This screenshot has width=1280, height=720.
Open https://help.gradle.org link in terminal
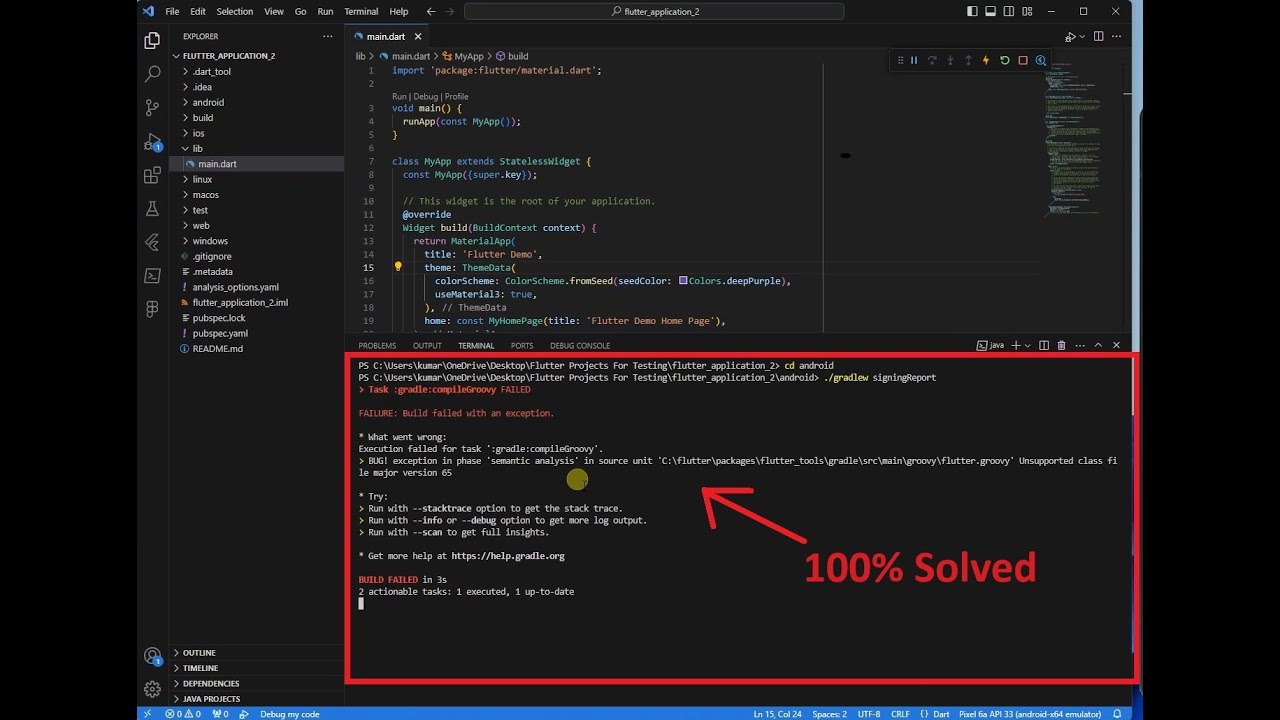pos(507,556)
